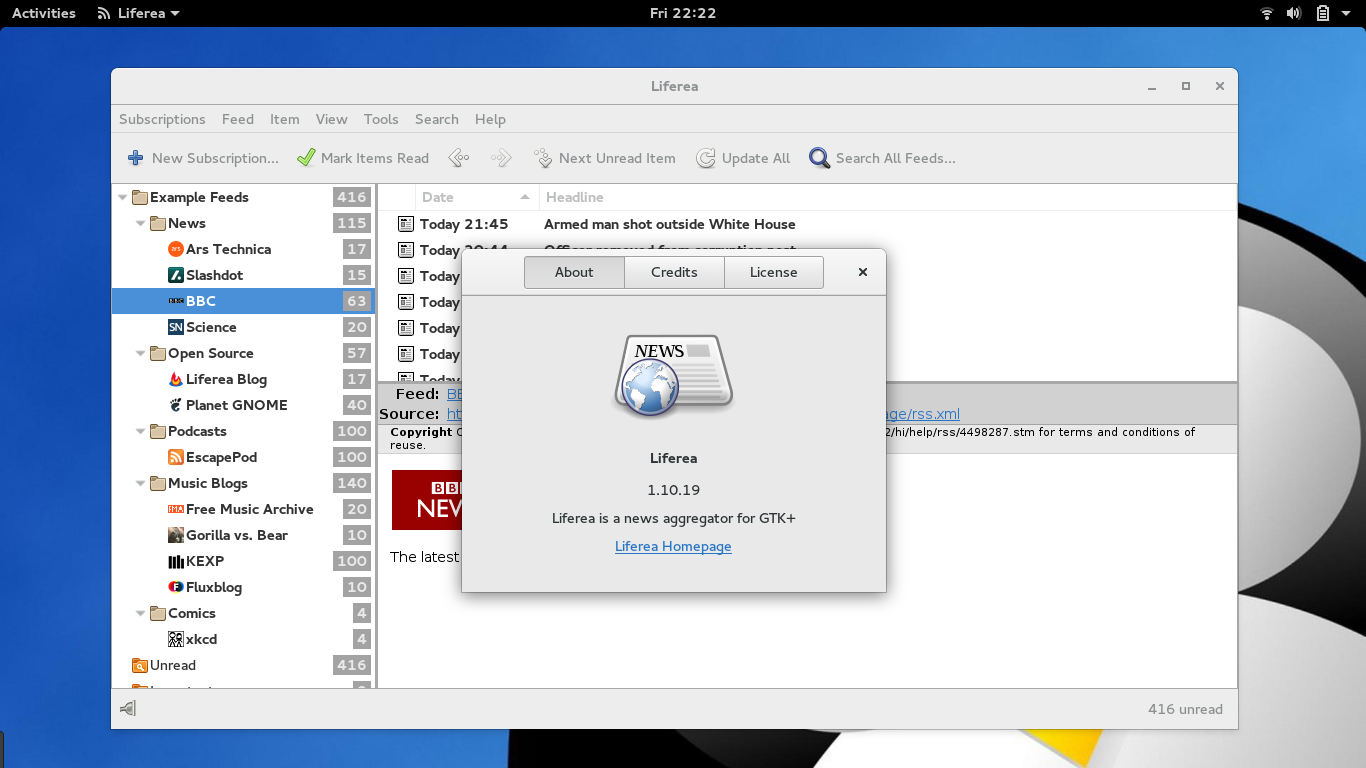Click Activities in the top bar
This screenshot has height=768, width=1366.
coord(44,13)
